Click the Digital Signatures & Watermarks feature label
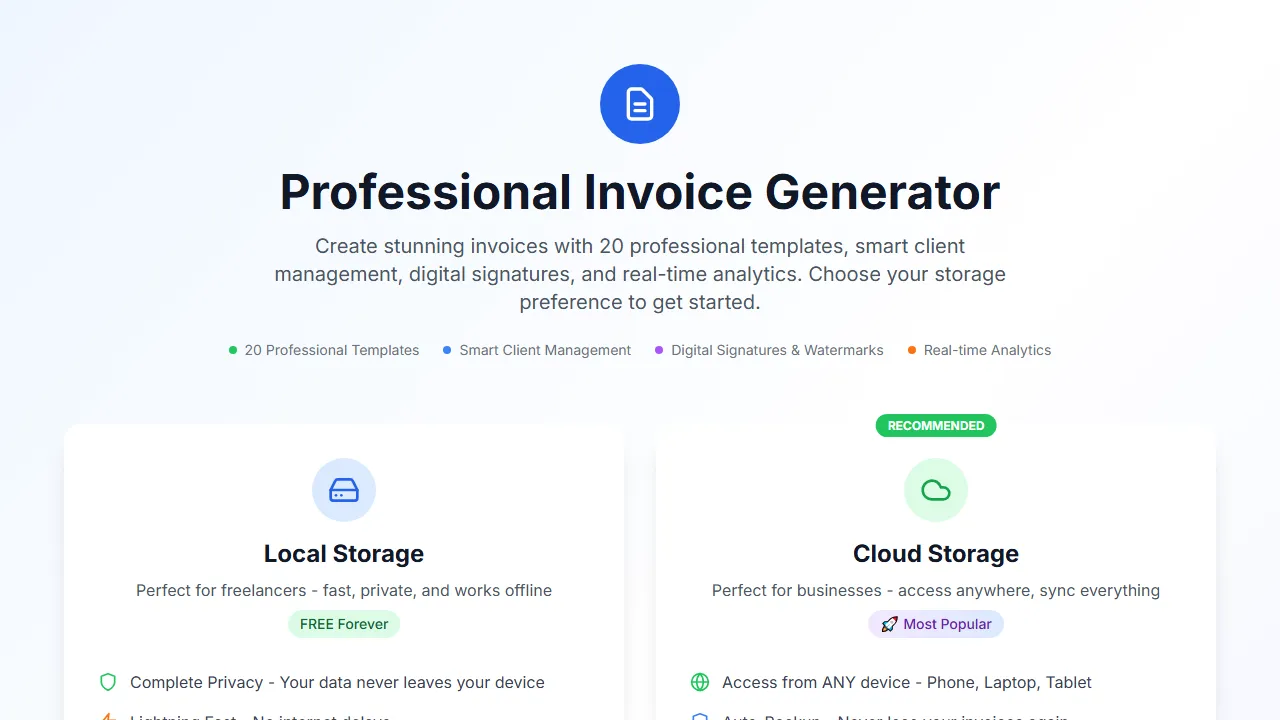1280x720 pixels. click(777, 350)
